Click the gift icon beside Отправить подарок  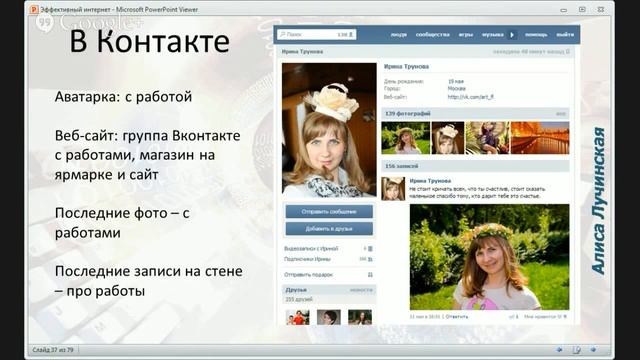370,275
